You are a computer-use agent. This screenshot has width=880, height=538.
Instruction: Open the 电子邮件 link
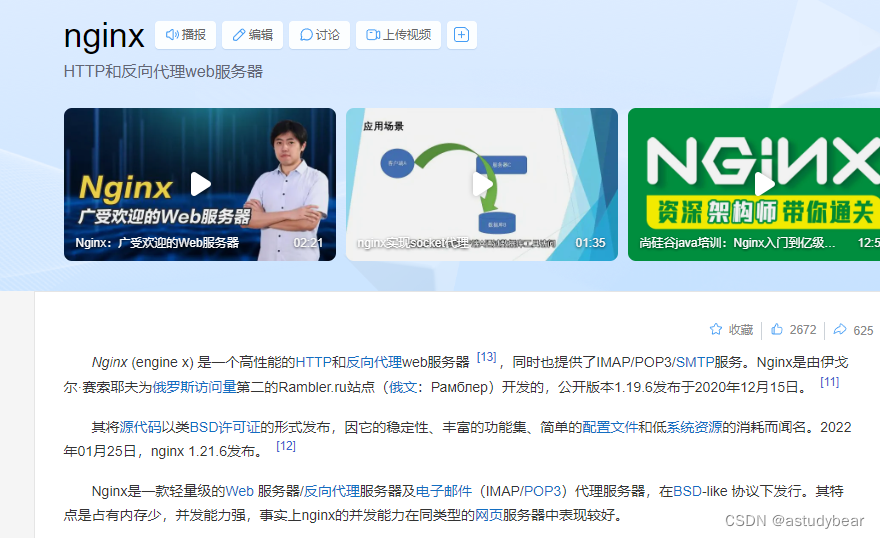(x=443, y=491)
